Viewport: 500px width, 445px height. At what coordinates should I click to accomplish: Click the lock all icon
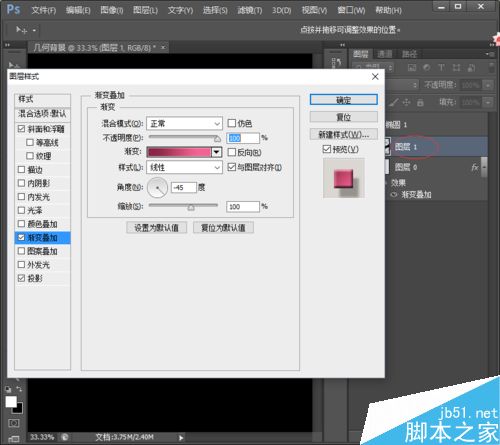(x=420, y=102)
